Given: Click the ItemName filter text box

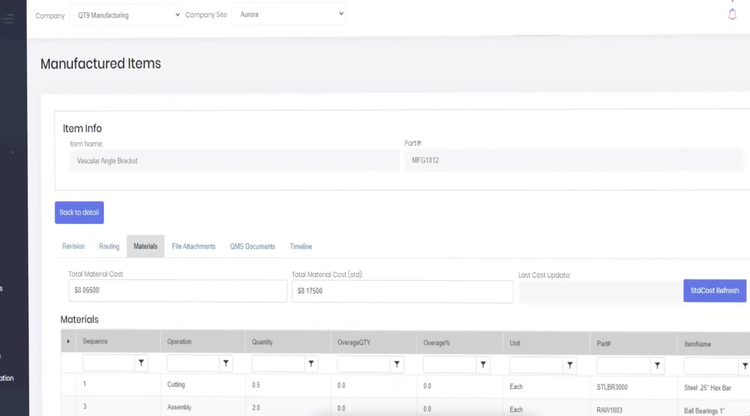Looking at the screenshot, I should 712,366.
